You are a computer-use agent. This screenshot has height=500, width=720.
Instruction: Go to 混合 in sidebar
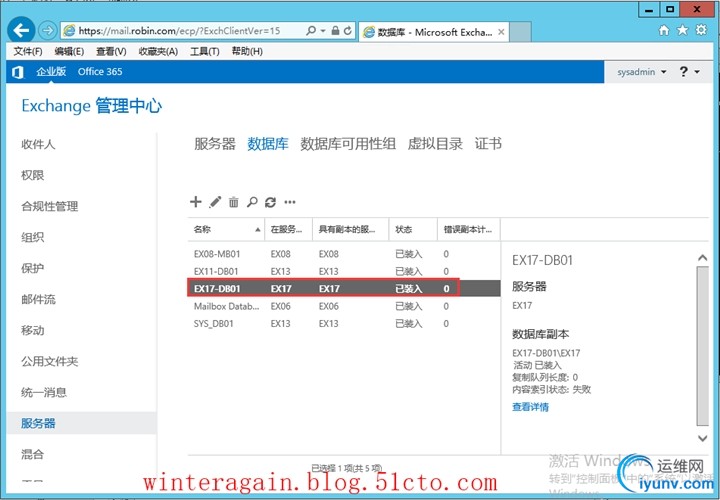click(32, 455)
